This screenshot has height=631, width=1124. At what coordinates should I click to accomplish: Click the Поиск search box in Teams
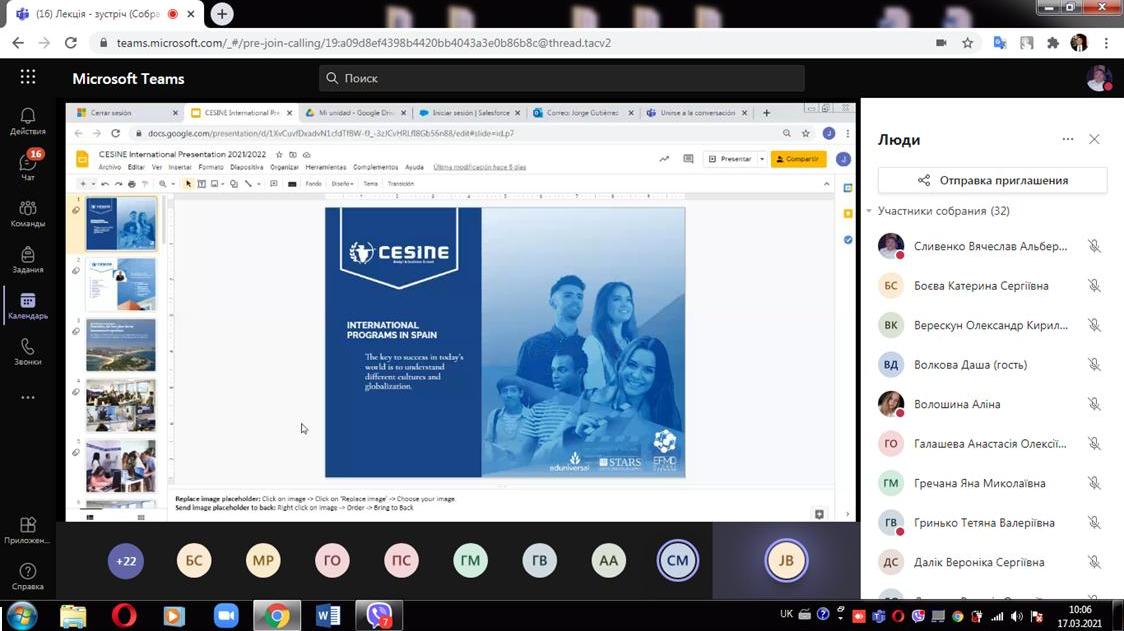pyautogui.click(x=561, y=78)
